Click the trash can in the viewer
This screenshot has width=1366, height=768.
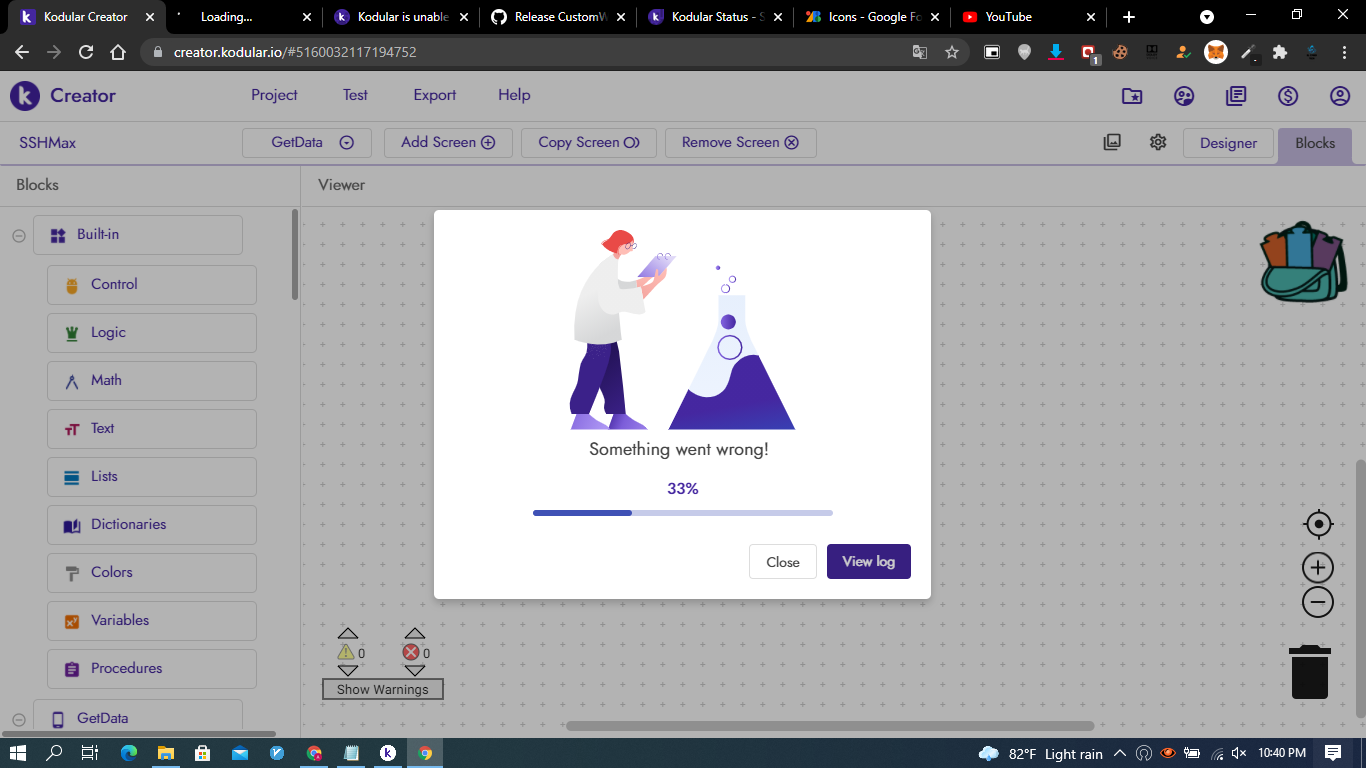[1310, 672]
